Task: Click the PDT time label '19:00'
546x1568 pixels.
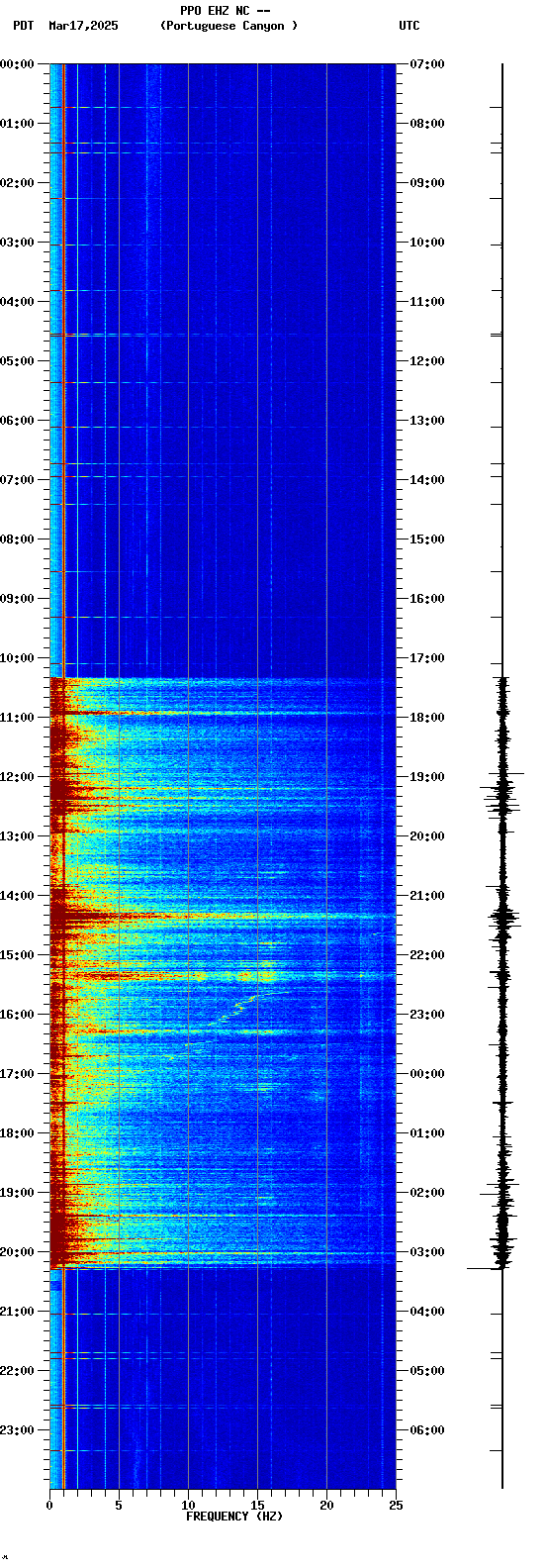Action: 17,1193
